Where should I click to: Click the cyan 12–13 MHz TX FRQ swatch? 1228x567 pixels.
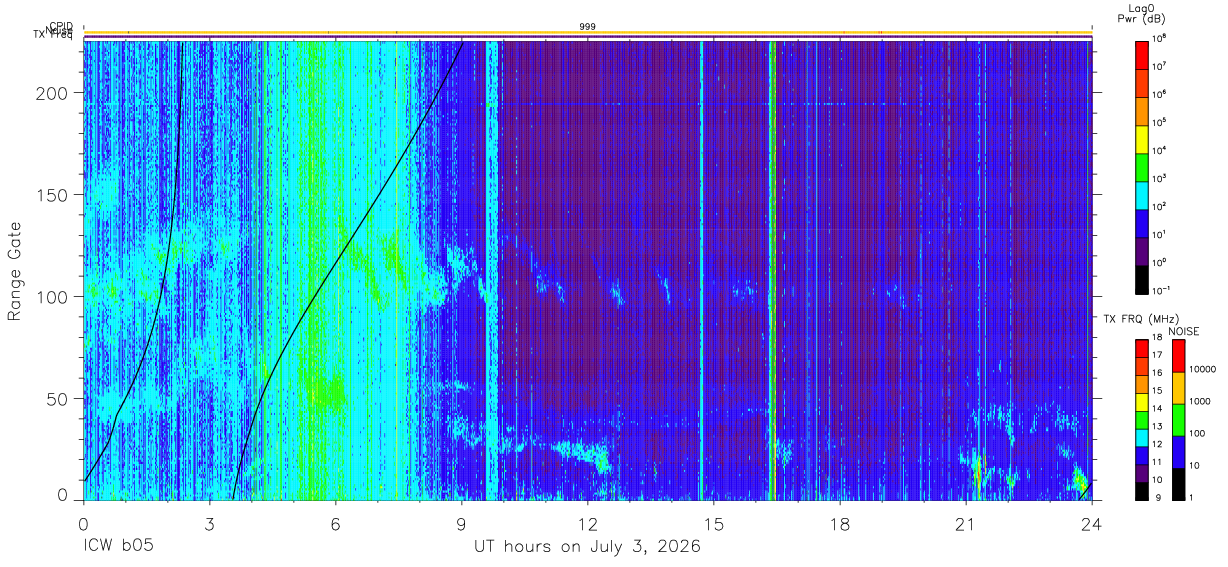click(x=1142, y=436)
